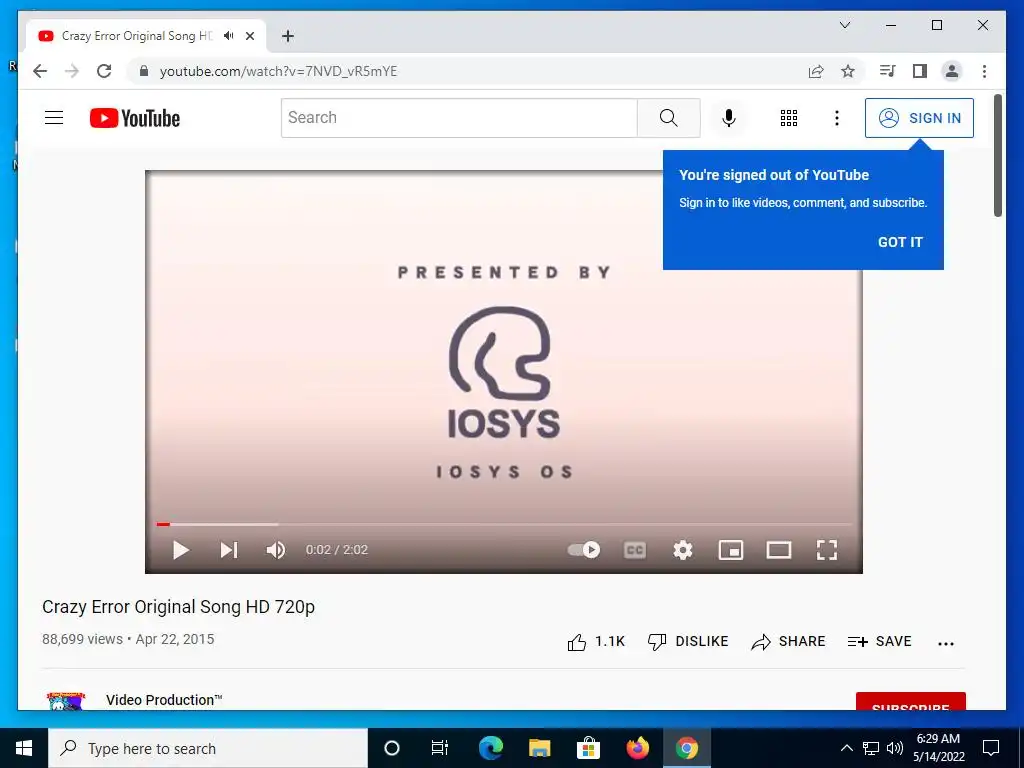Enable the miniplayer
The height and width of the screenshot is (768, 1024).
click(x=731, y=550)
